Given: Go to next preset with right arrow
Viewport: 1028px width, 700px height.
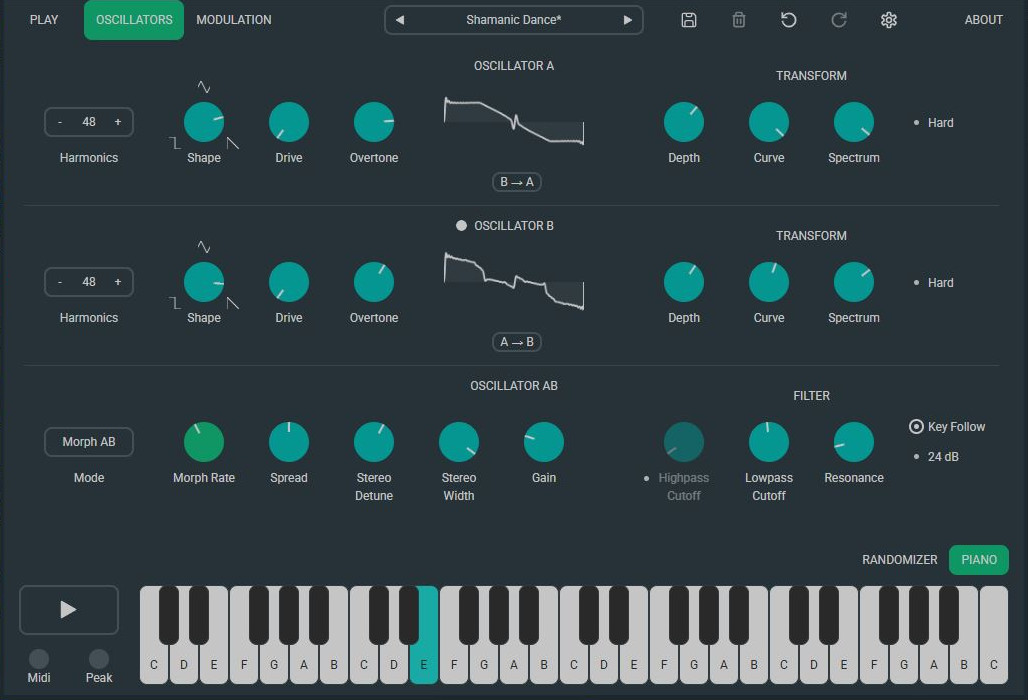Looking at the screenshot, I should click(627, 20).
